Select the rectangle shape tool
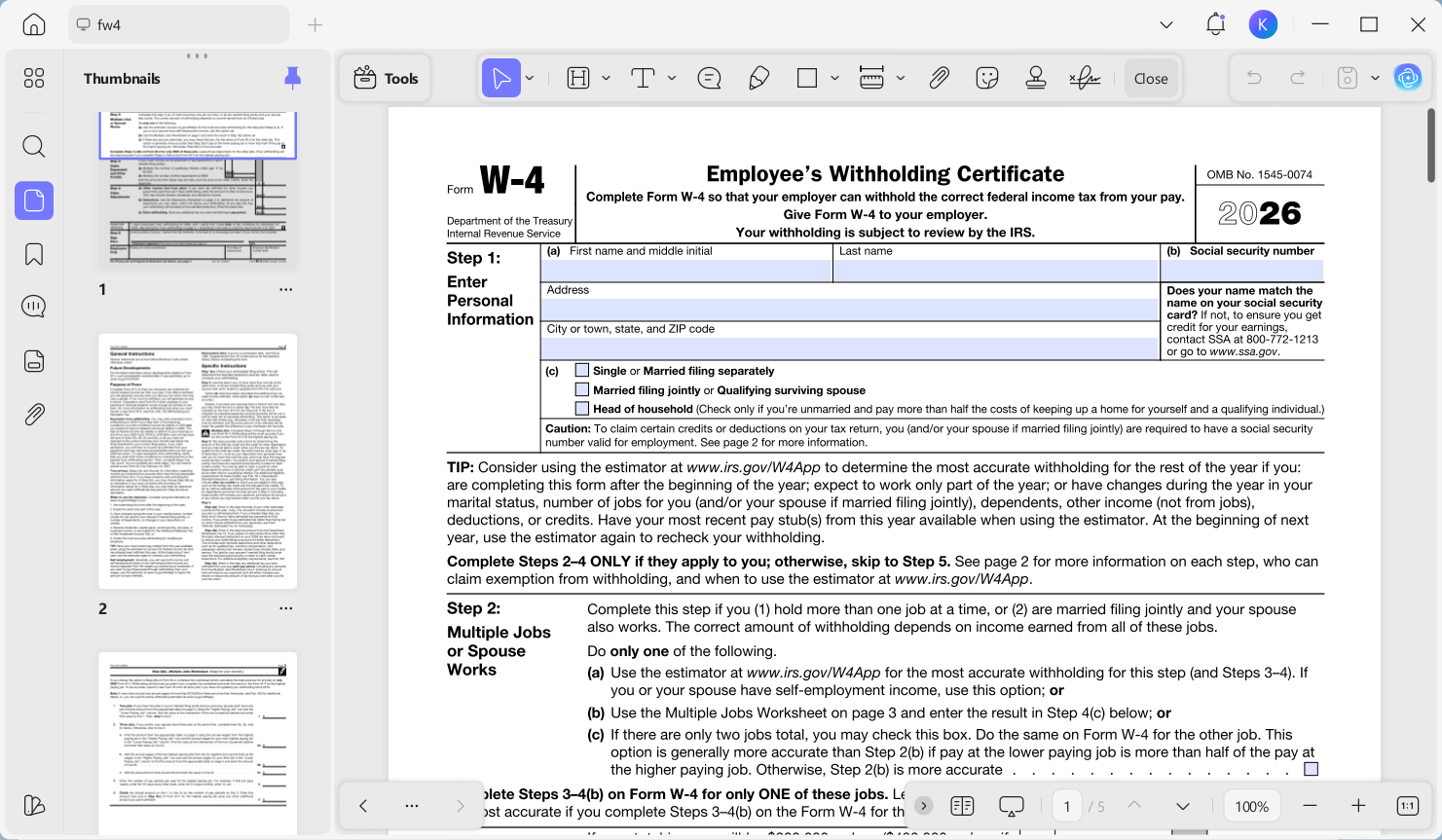The image size is (1442, 840). click(x=807, y=78)
